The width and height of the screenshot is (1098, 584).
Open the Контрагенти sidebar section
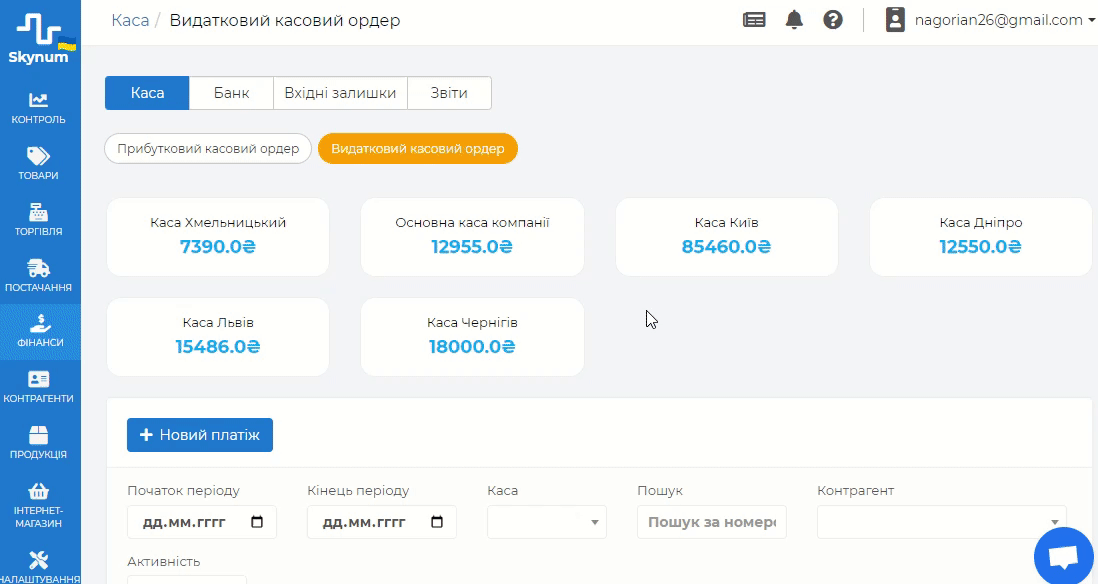pos(39,387)
